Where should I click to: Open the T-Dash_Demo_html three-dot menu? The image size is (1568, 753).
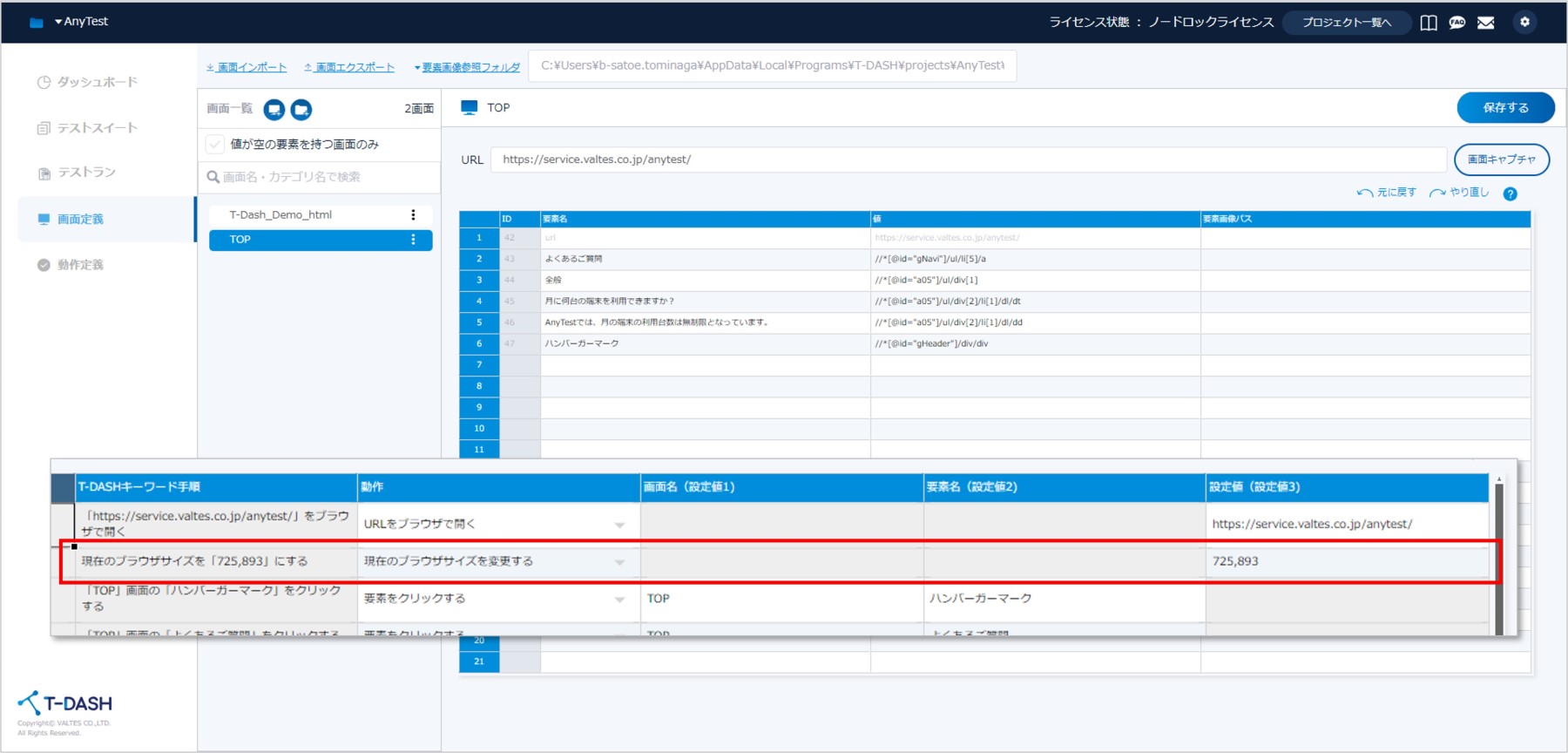tap(413, 215)
